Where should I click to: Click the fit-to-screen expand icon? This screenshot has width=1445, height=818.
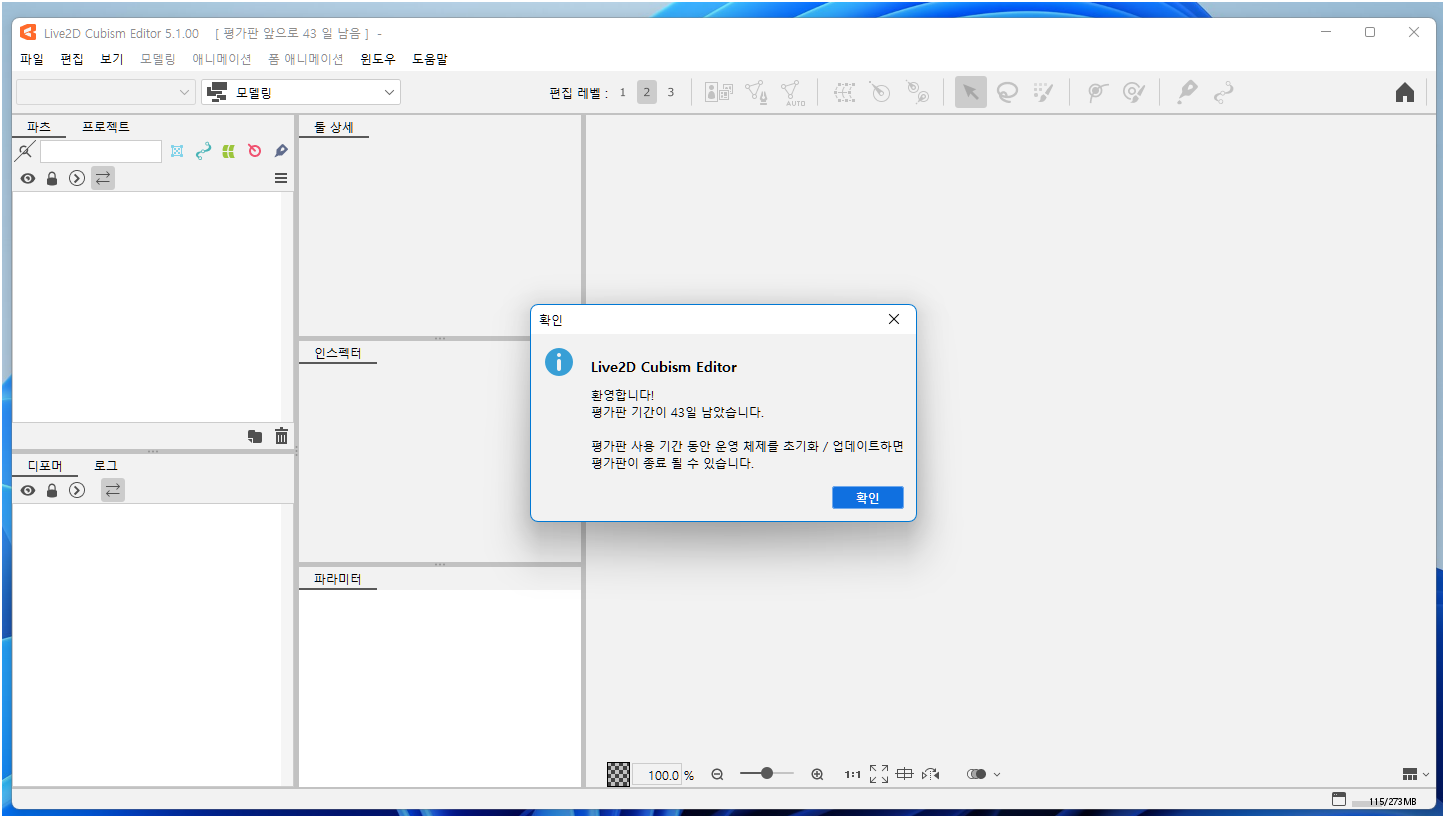pyautogui.click(x=879, y=774)
